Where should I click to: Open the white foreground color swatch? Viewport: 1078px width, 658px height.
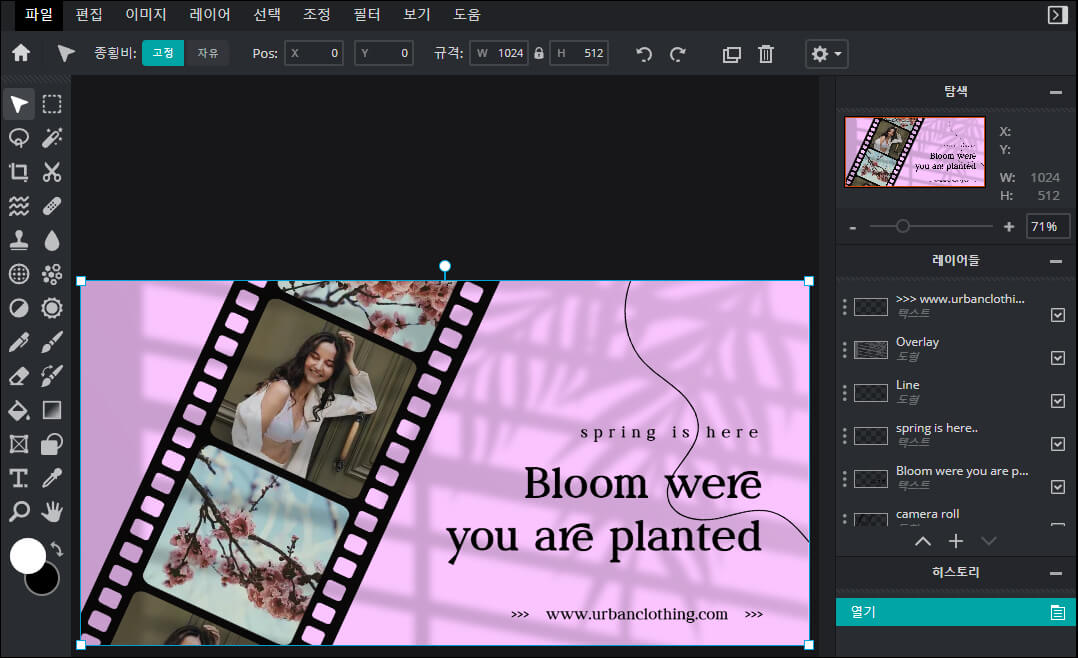point(28,556)
